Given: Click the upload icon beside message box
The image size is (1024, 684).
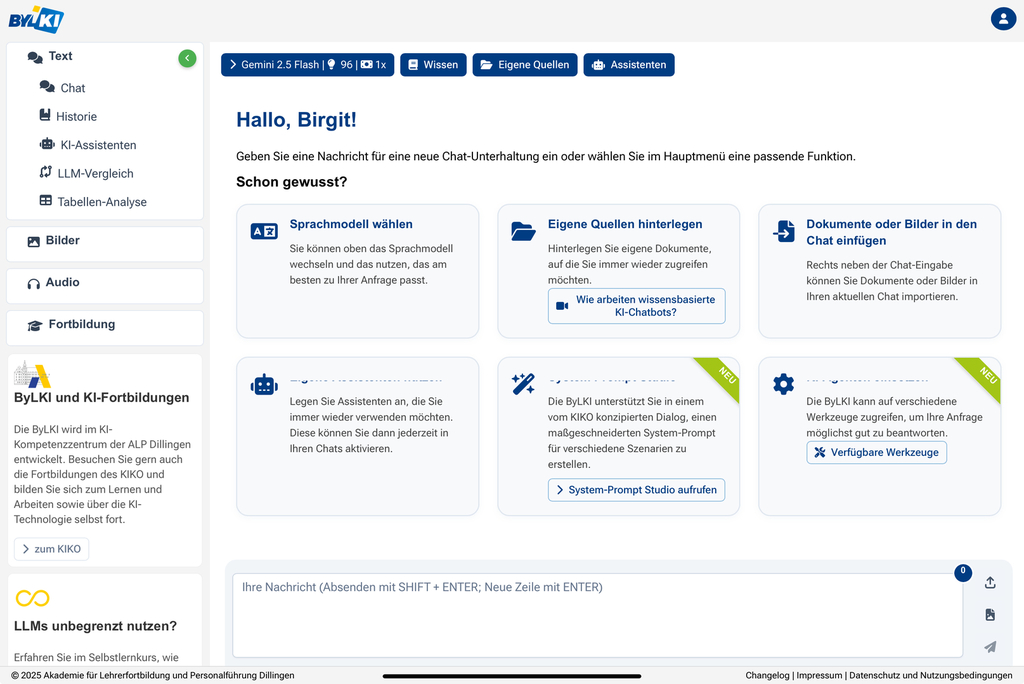Looking at the screenshot, I should coord(990,583).
